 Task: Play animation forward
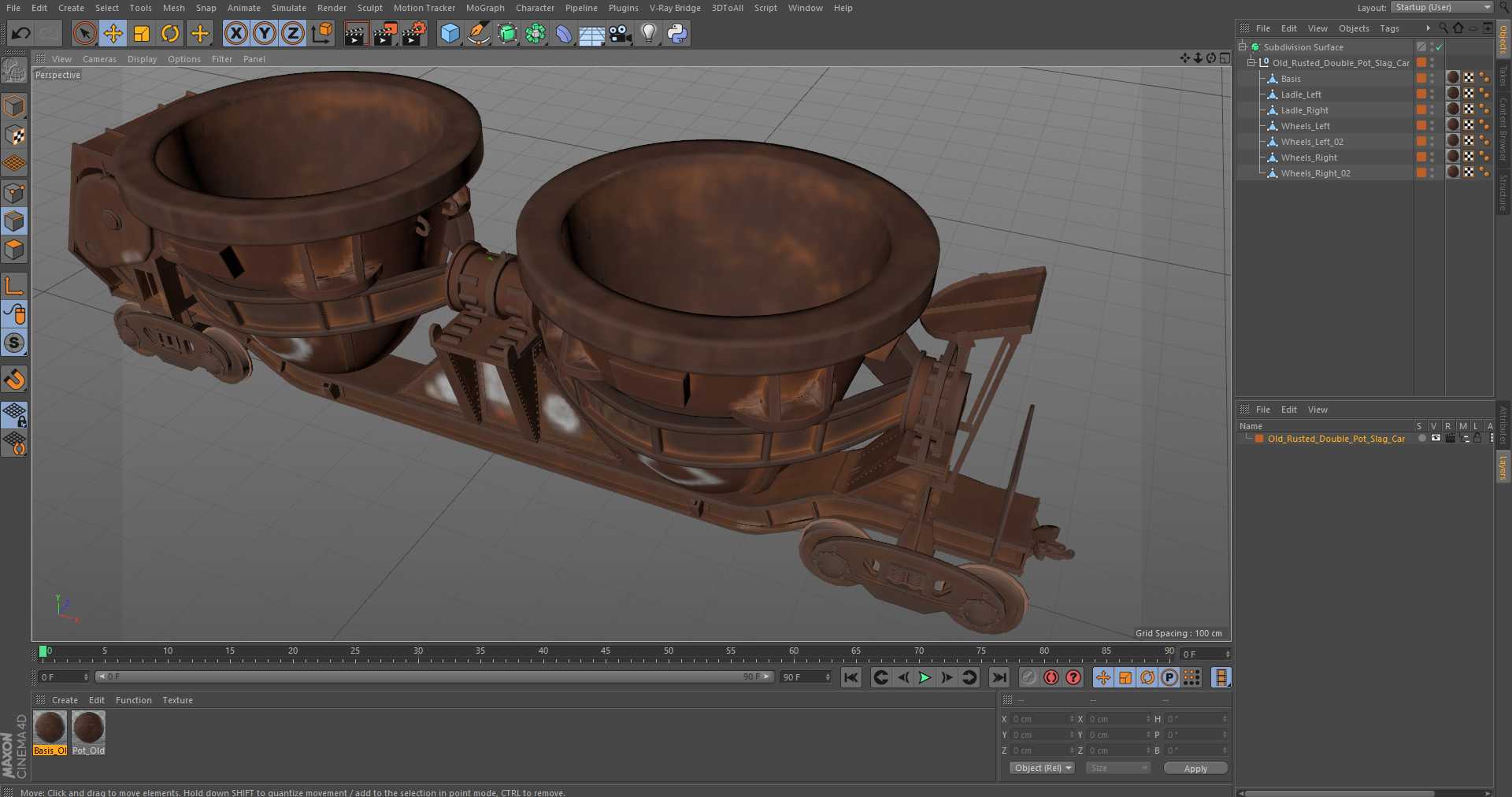(x=925, y=677)
